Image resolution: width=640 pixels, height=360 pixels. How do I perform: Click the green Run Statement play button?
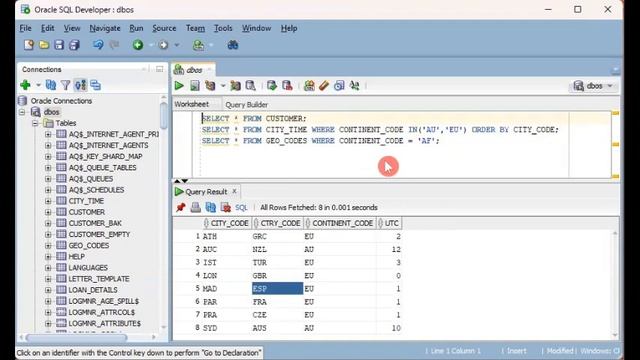pos(179,86)
